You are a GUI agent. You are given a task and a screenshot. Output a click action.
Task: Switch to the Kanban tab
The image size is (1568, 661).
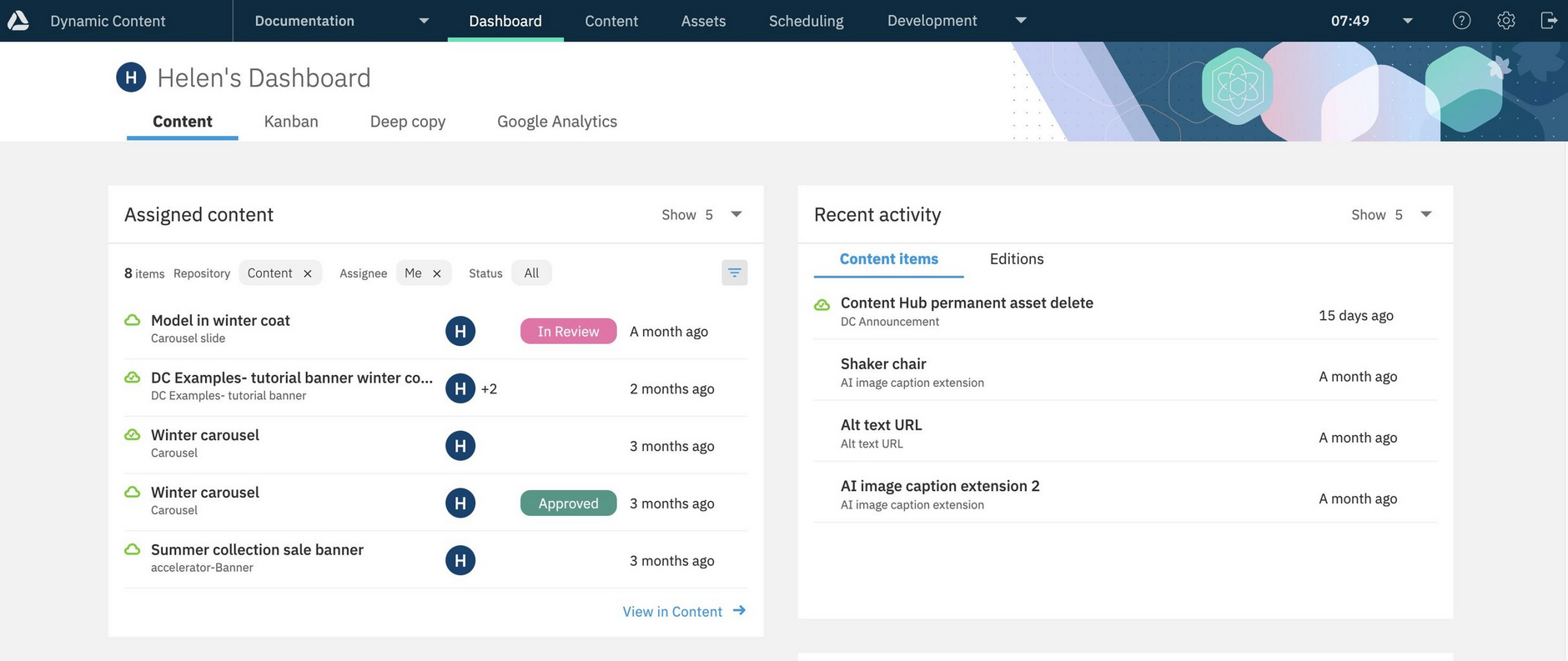pos(291,122)
